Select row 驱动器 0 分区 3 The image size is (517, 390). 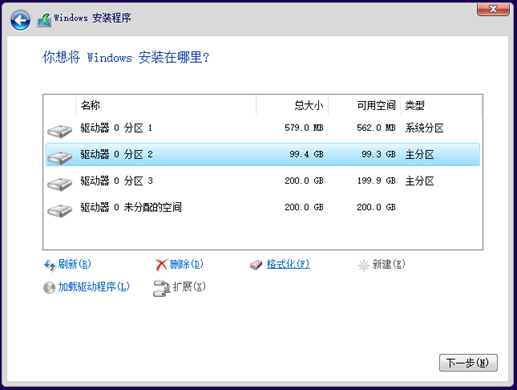[x=263, y=181]
